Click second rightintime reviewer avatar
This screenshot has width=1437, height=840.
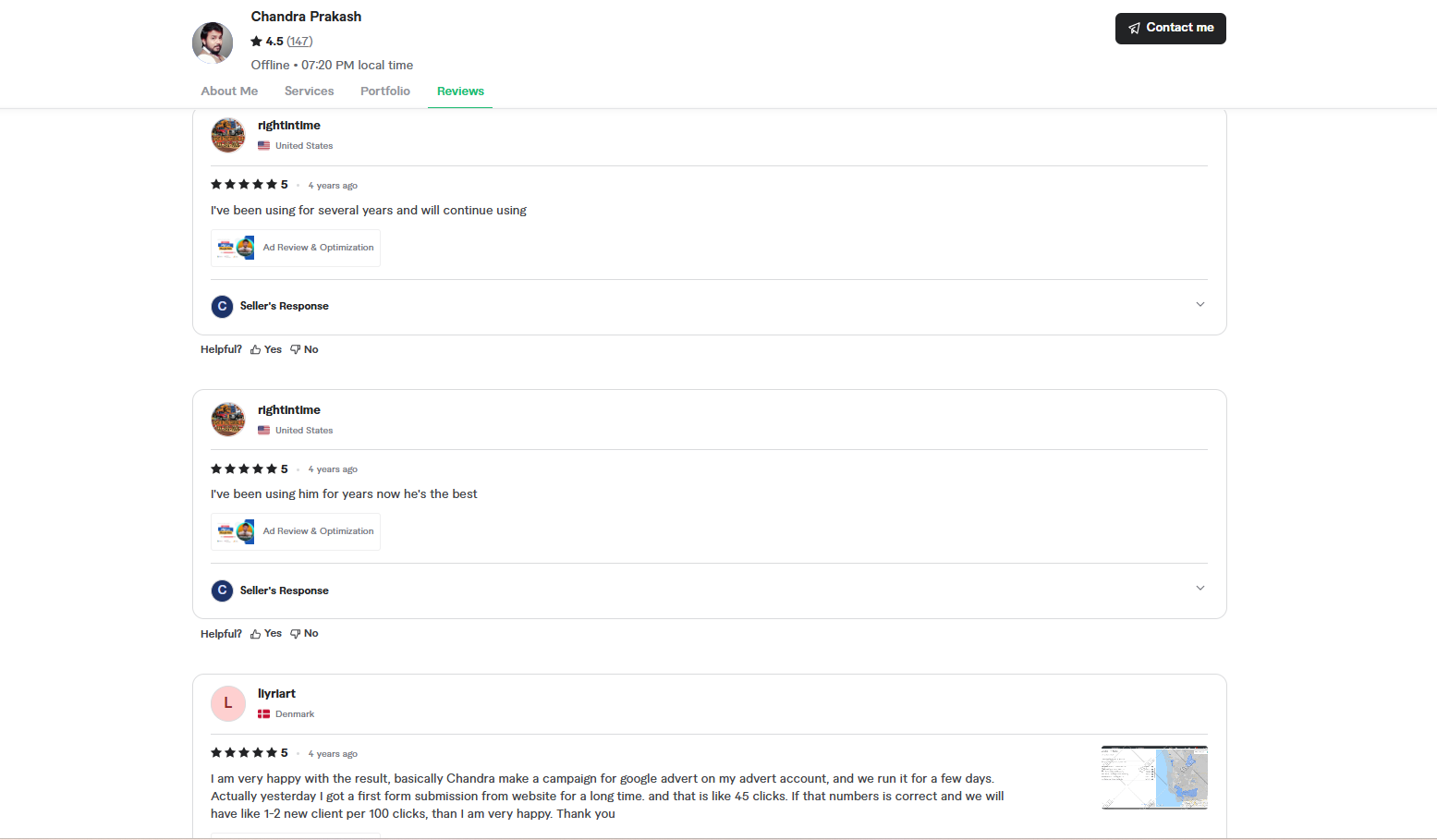(228, 420)
